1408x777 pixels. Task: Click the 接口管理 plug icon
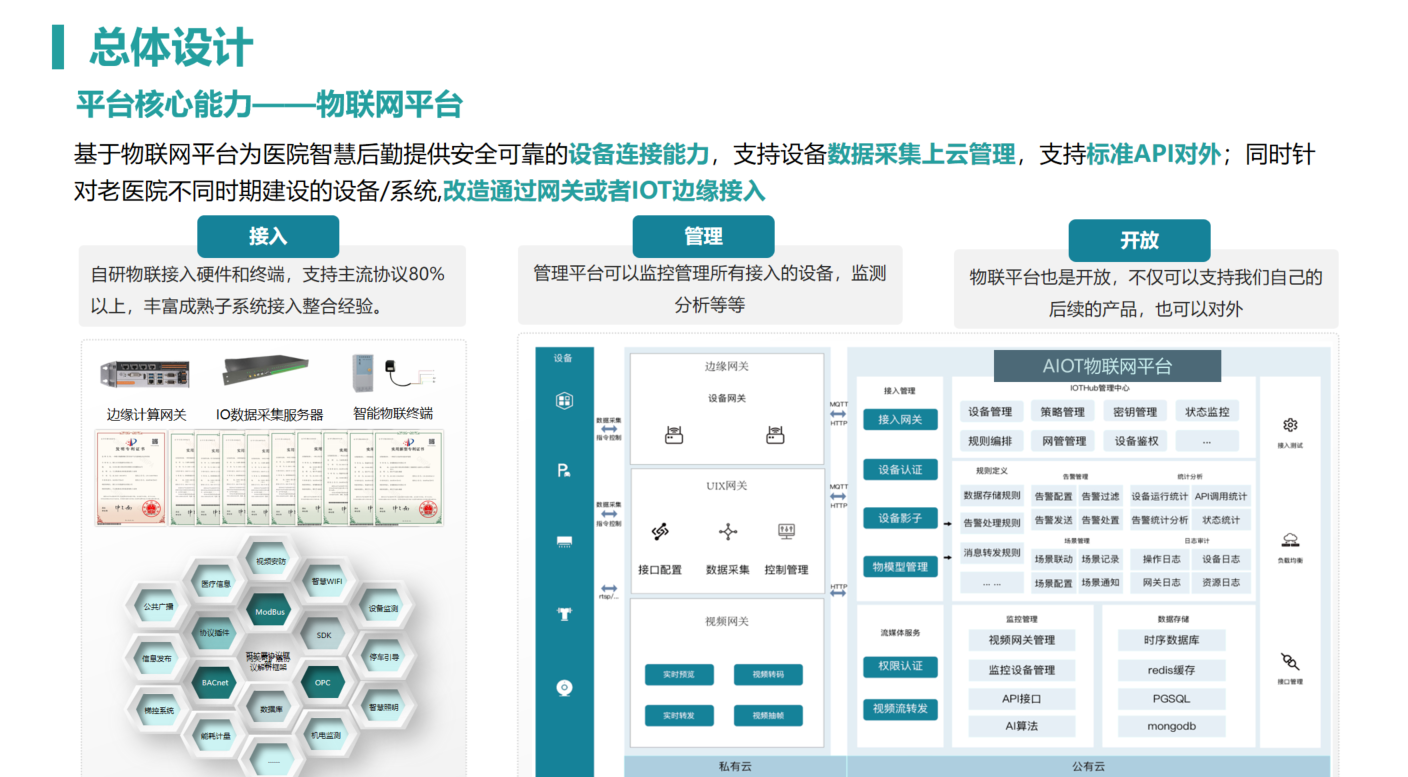tap(1290, 661)
